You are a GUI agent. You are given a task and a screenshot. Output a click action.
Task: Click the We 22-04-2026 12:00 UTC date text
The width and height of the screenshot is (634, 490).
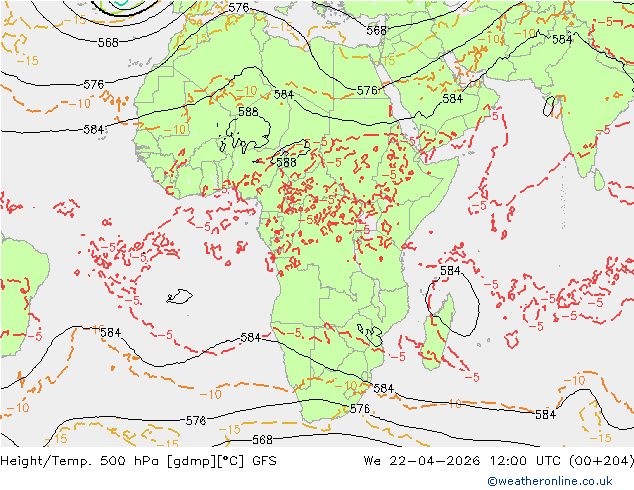coord(499,461)
